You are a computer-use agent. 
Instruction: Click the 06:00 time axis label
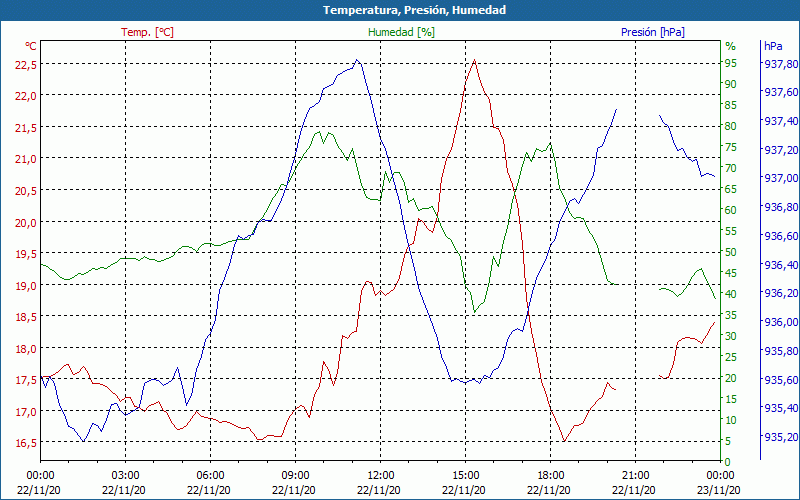point(210,474)
